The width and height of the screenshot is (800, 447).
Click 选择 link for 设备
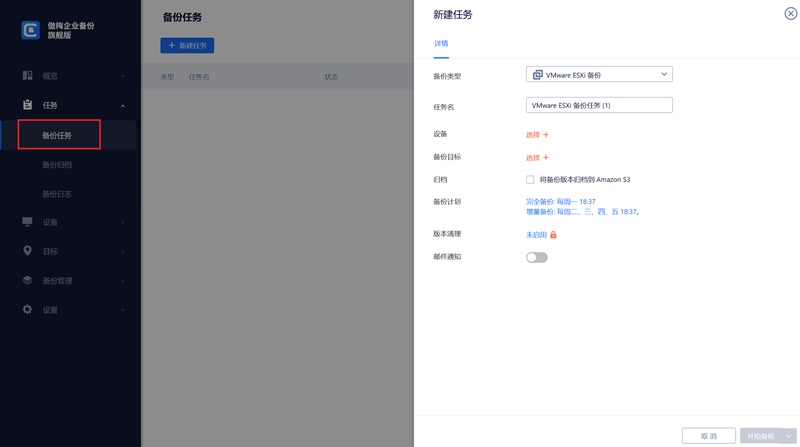tap(533, 135)
